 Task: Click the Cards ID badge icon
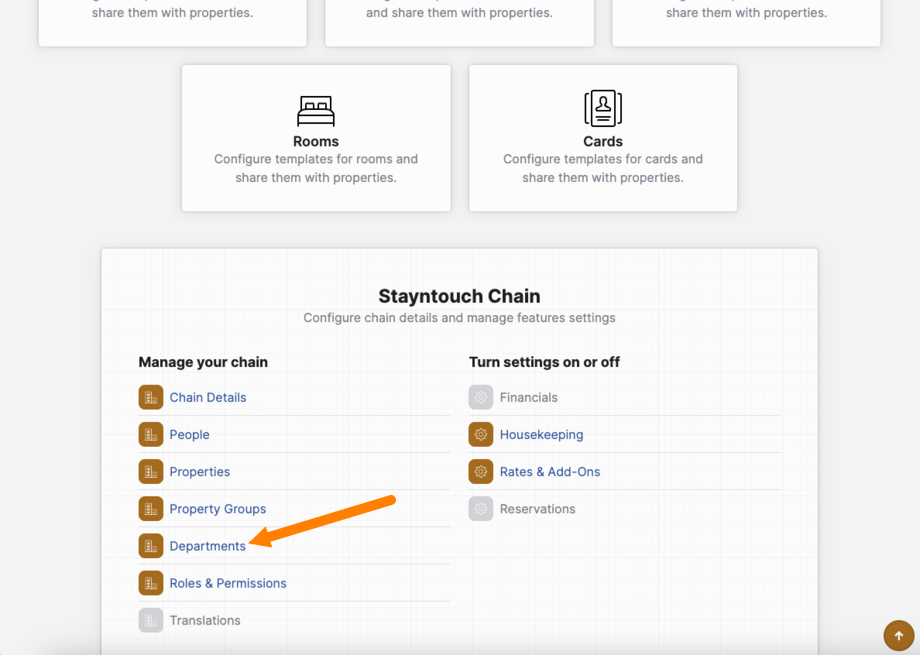point(603,109)
